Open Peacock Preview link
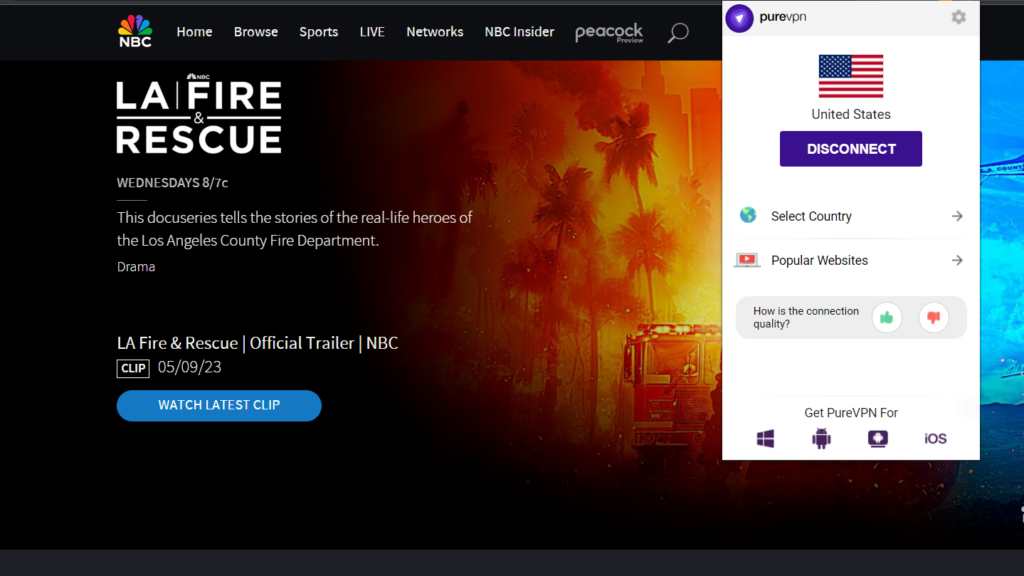Image resolution: width=1024 pixels, height=576 pixels. click(x=609, y=33)
